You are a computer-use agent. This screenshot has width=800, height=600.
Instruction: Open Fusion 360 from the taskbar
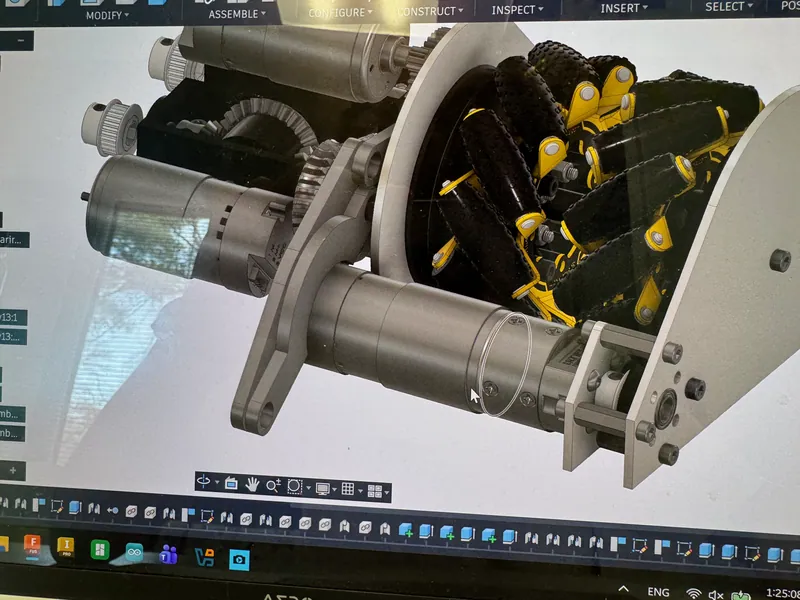point(32,546)
